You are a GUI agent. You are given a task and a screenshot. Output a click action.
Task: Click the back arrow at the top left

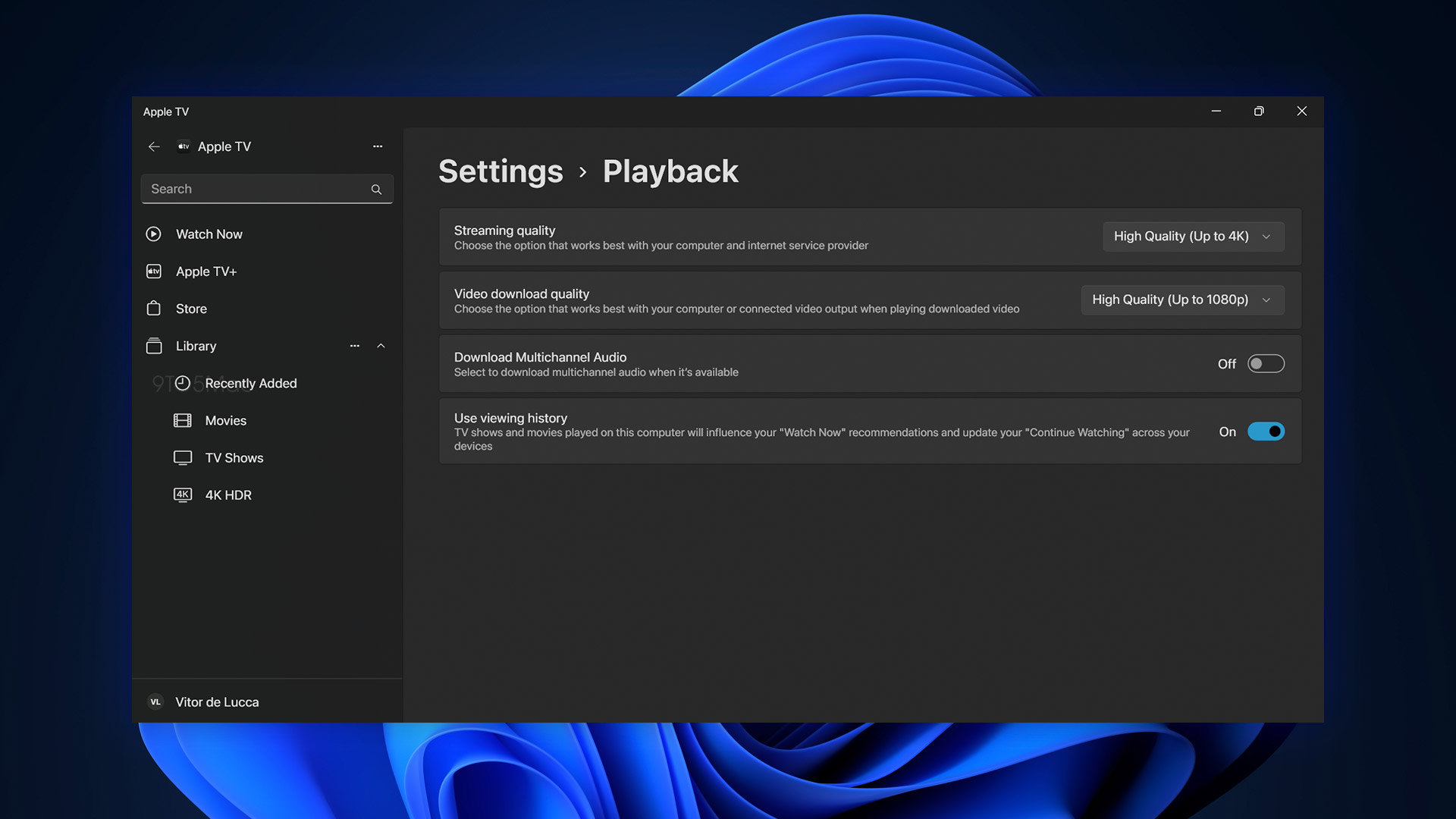(154, 146)
